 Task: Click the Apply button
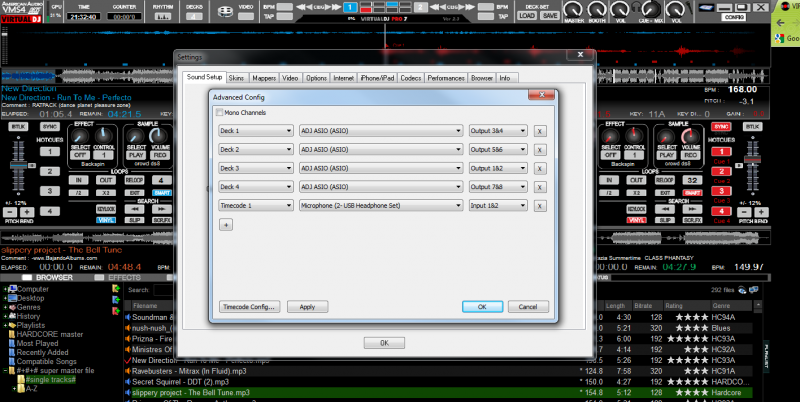point(308,307)
